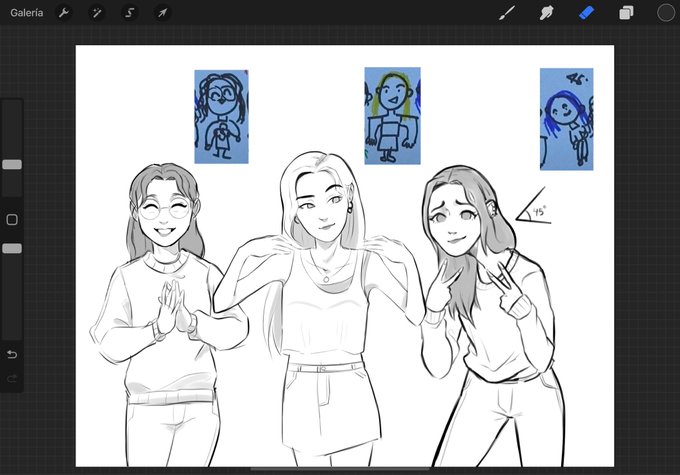This screenshot has height=475, width=680.
Task: Tap the square modify button in sidebar
Action: click(x=12, y=219)
